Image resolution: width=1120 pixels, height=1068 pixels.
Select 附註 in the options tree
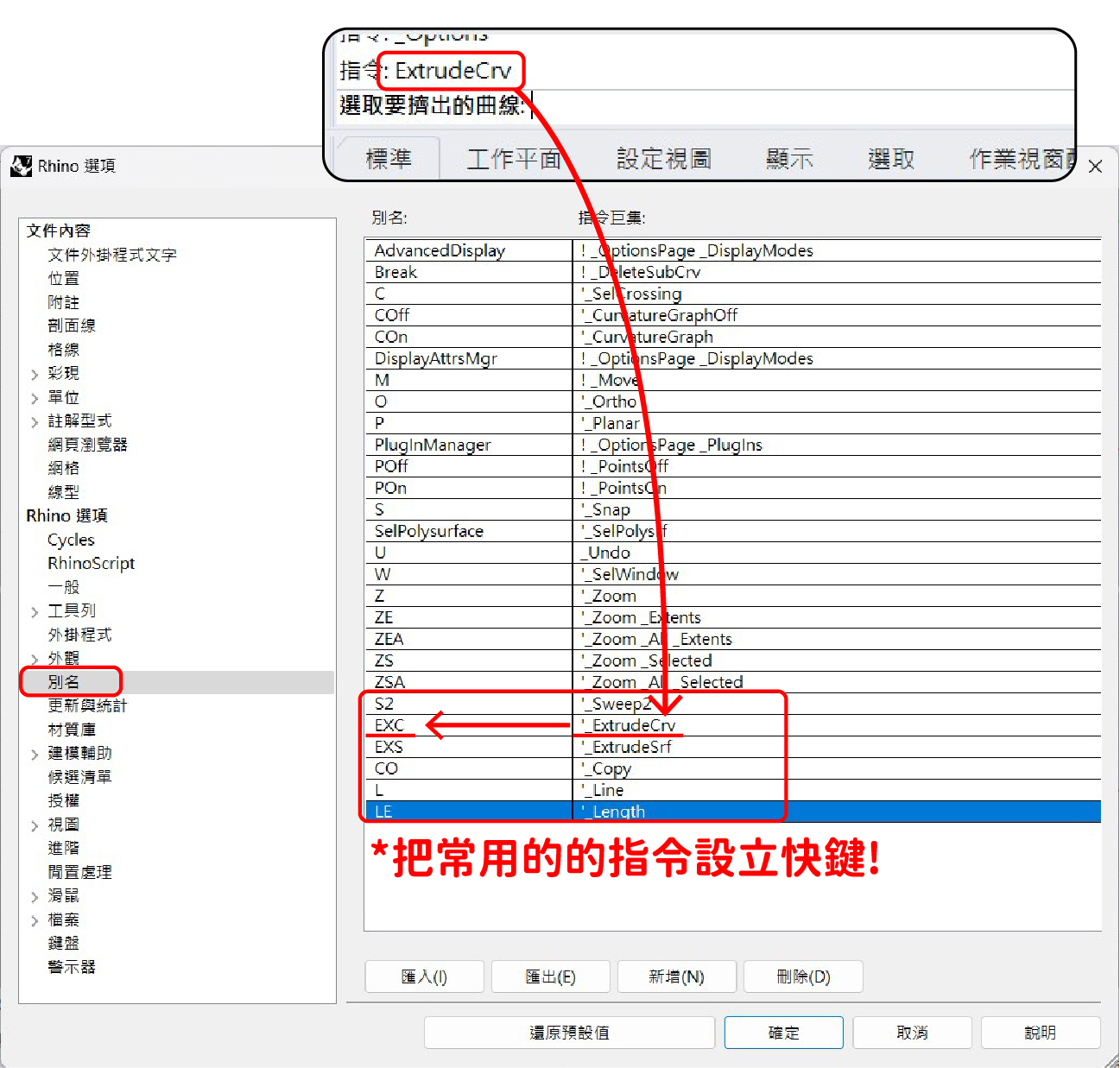[x=63, y=302]
